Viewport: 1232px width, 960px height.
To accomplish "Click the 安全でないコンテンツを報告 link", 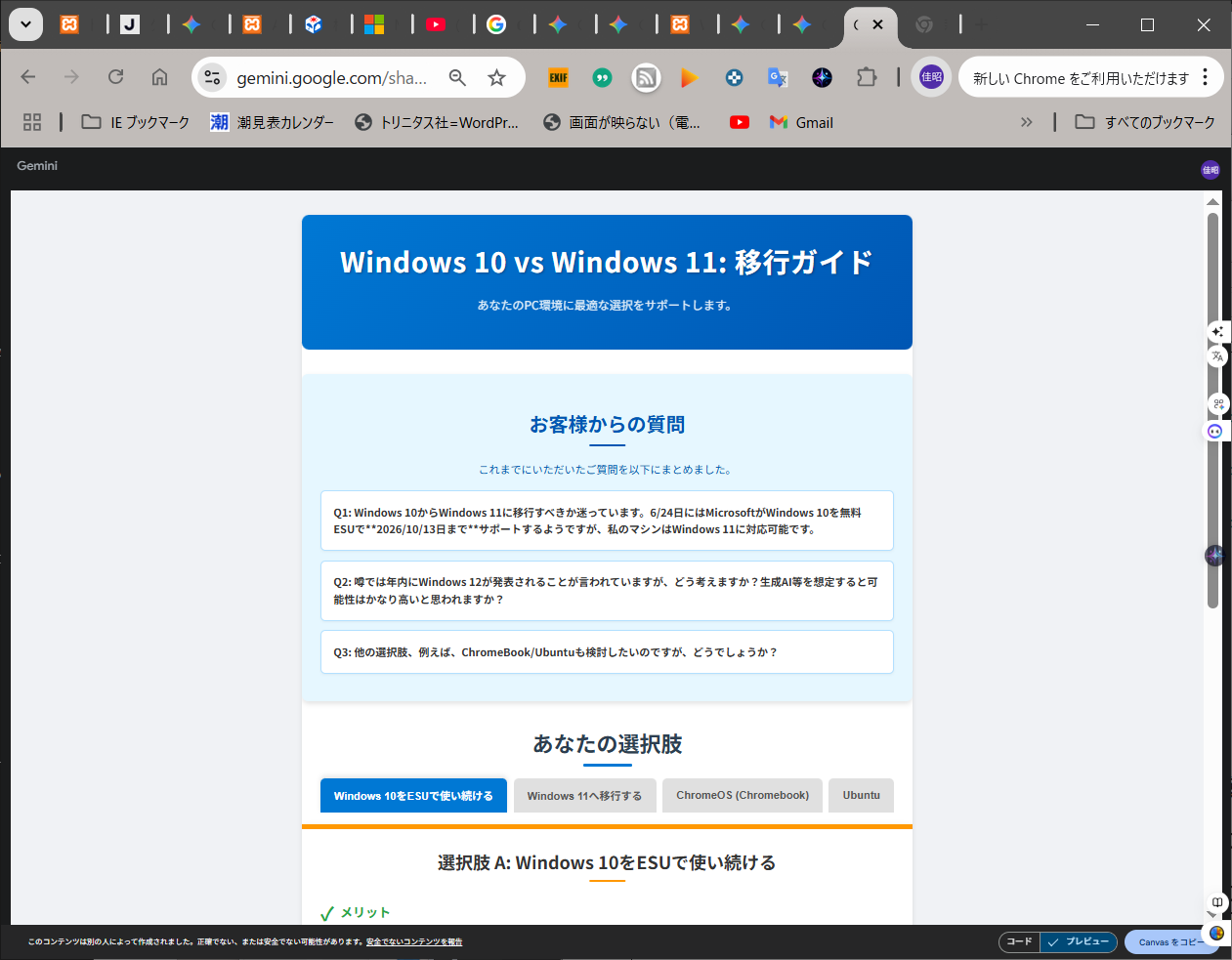I will 414,942.
